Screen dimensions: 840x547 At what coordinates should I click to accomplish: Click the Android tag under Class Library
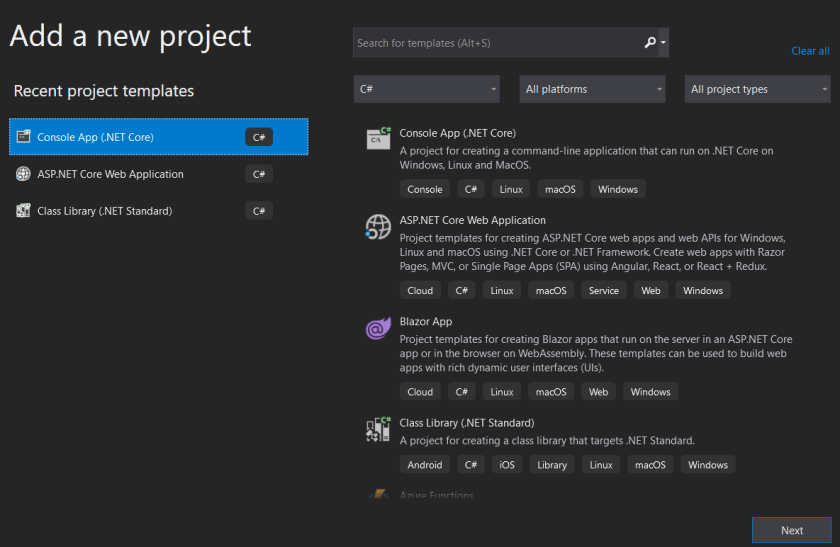(x=424, y=464)
